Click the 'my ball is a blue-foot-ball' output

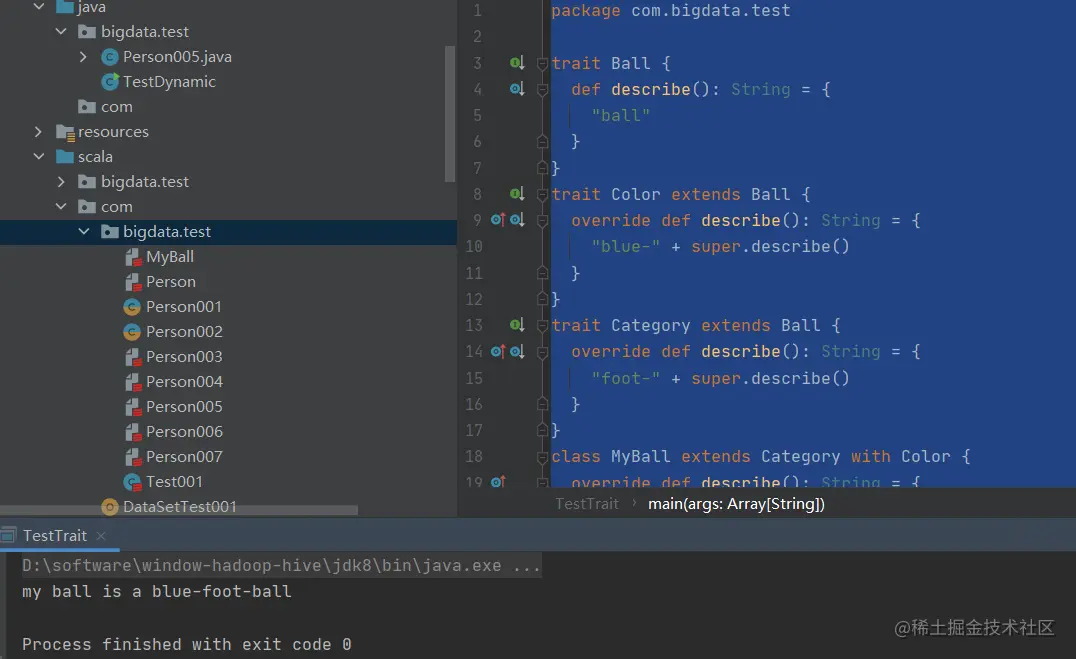point(156,592)
